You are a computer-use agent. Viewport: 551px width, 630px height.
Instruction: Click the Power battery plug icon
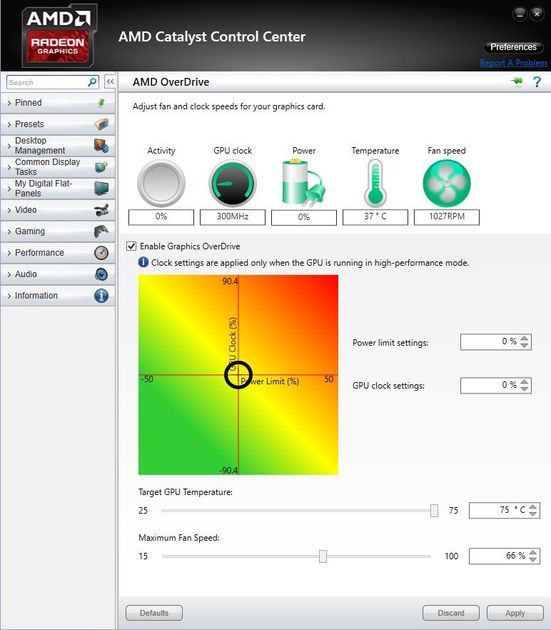click(x=303, y=183)
